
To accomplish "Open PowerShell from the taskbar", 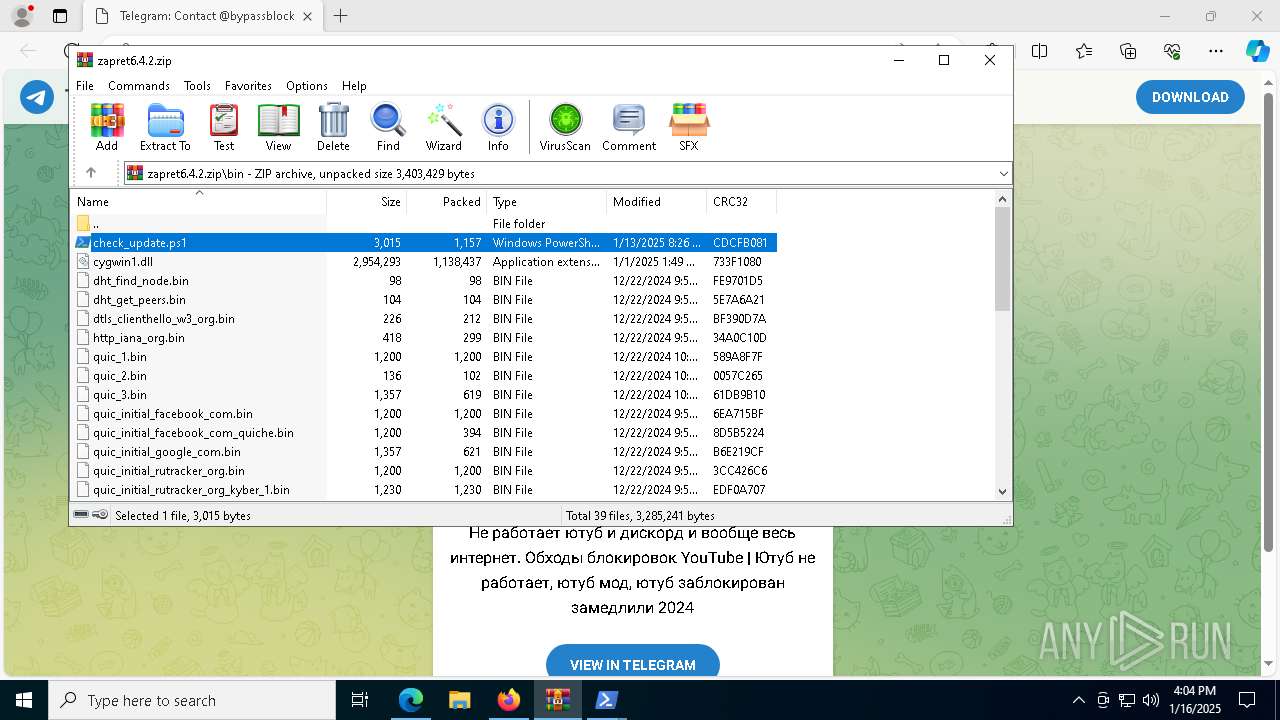I will tap(606, 700).
